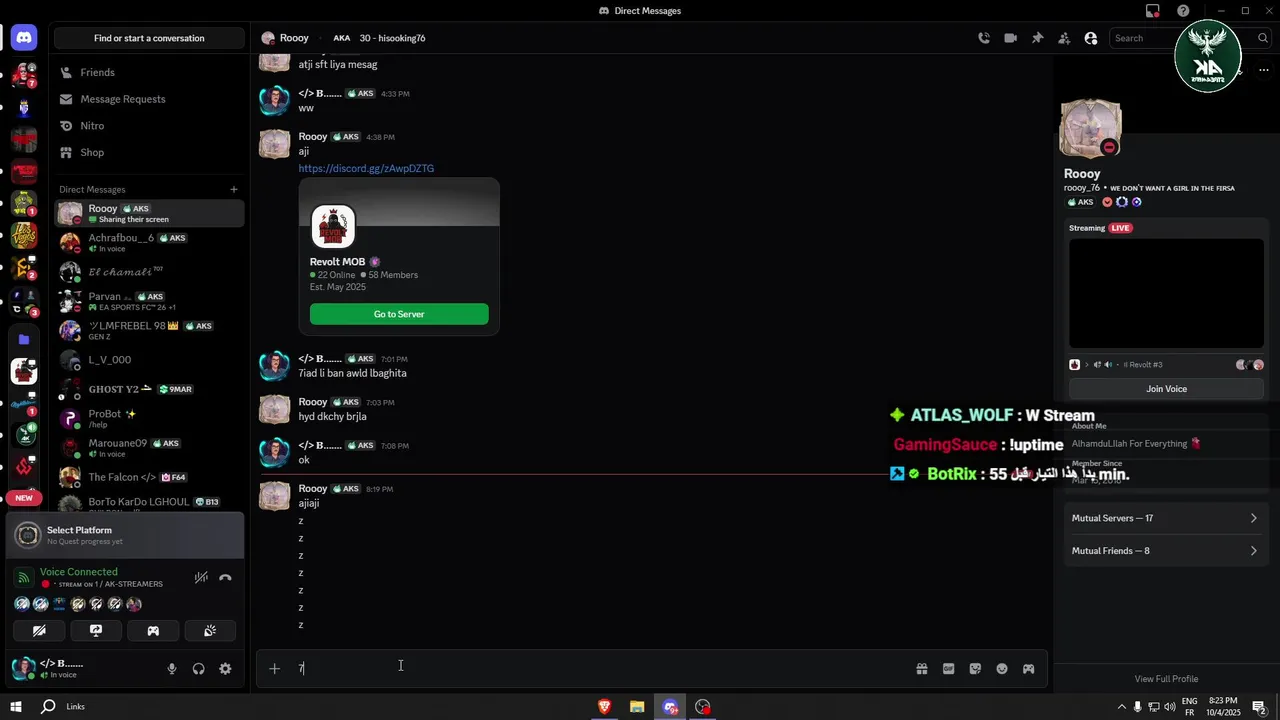Add friends to this DM

[x=1064, y=38]
